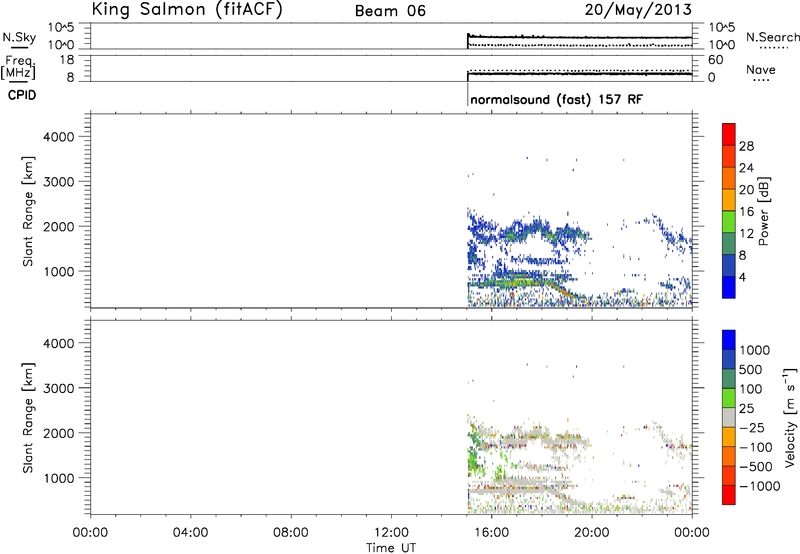800x554 pixels.
Task: Click the "Power [dB]" colorbar title
Action: [763, 211]
